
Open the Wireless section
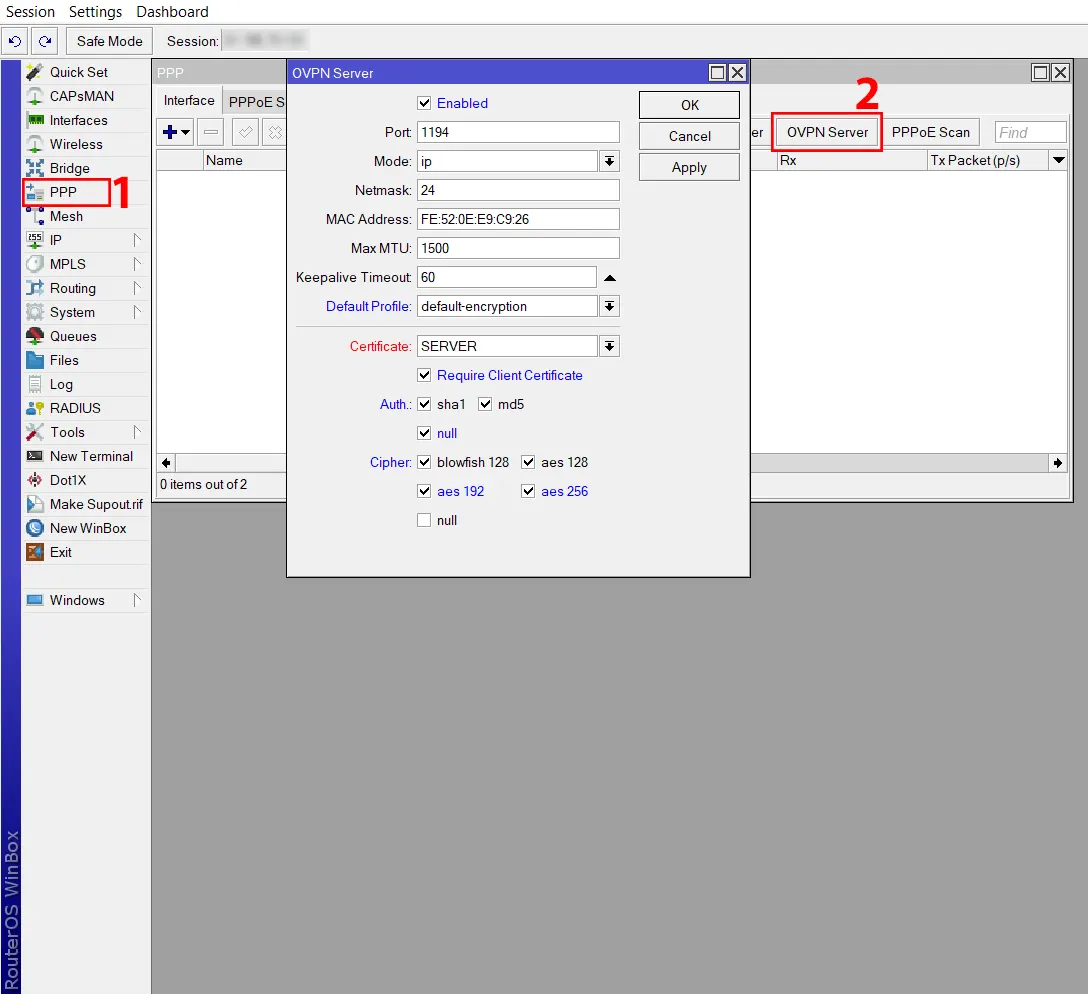(75, 143)
